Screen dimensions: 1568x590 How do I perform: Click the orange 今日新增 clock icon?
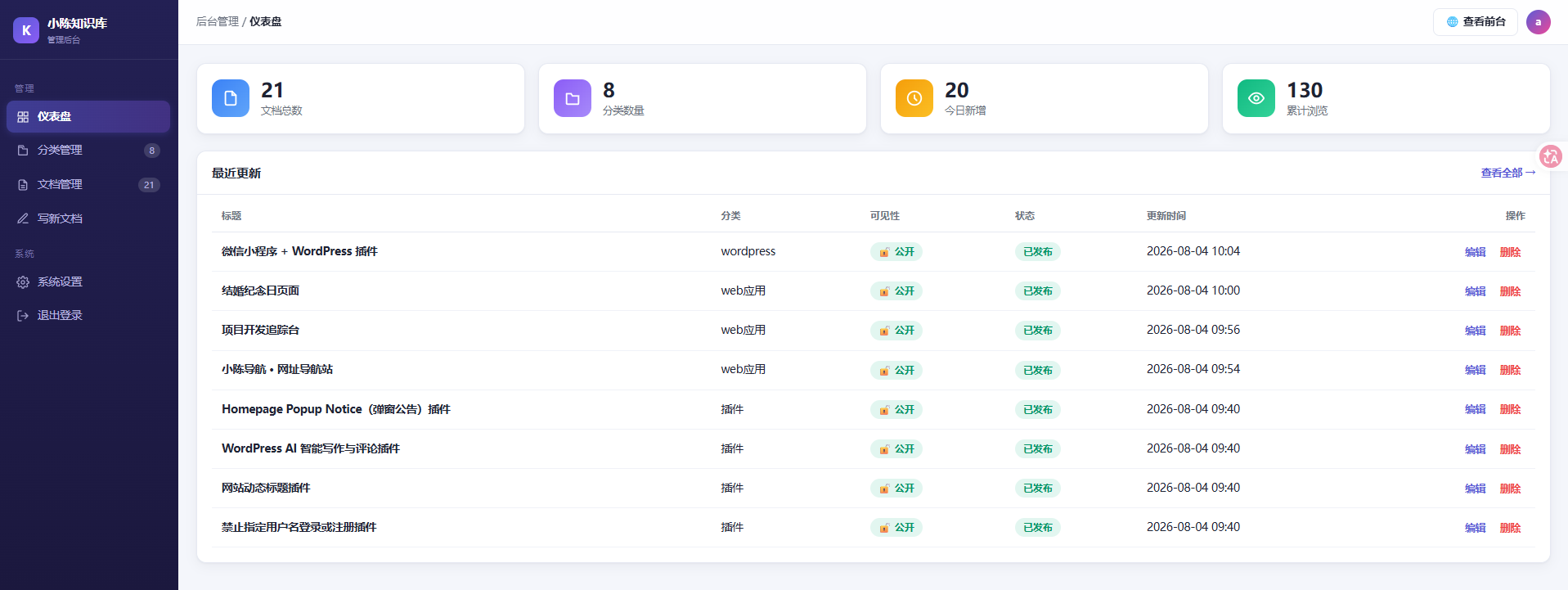(x=914, y=98)
